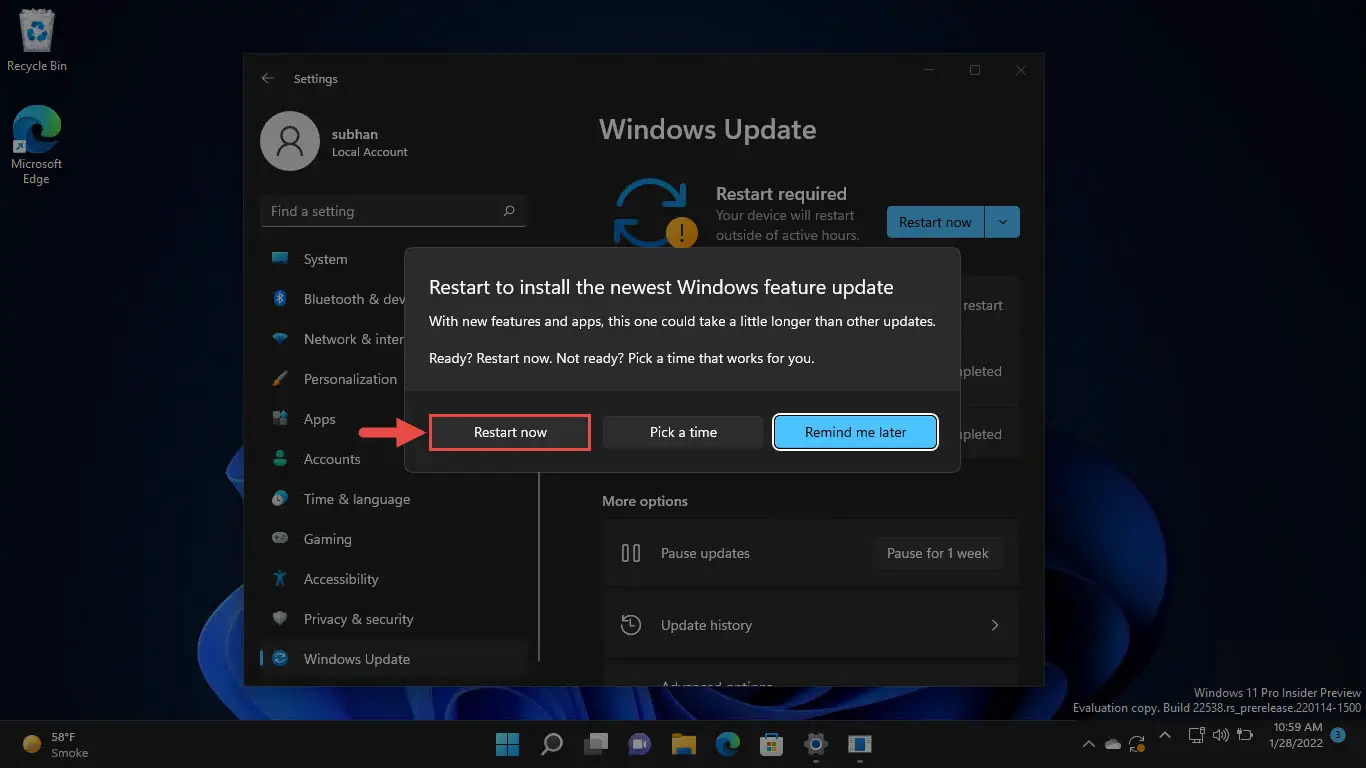The height and width of the screenshot is (768, 1366).
Task: Open the notification badge showing 3
Action: click(x=1339, y=735)
